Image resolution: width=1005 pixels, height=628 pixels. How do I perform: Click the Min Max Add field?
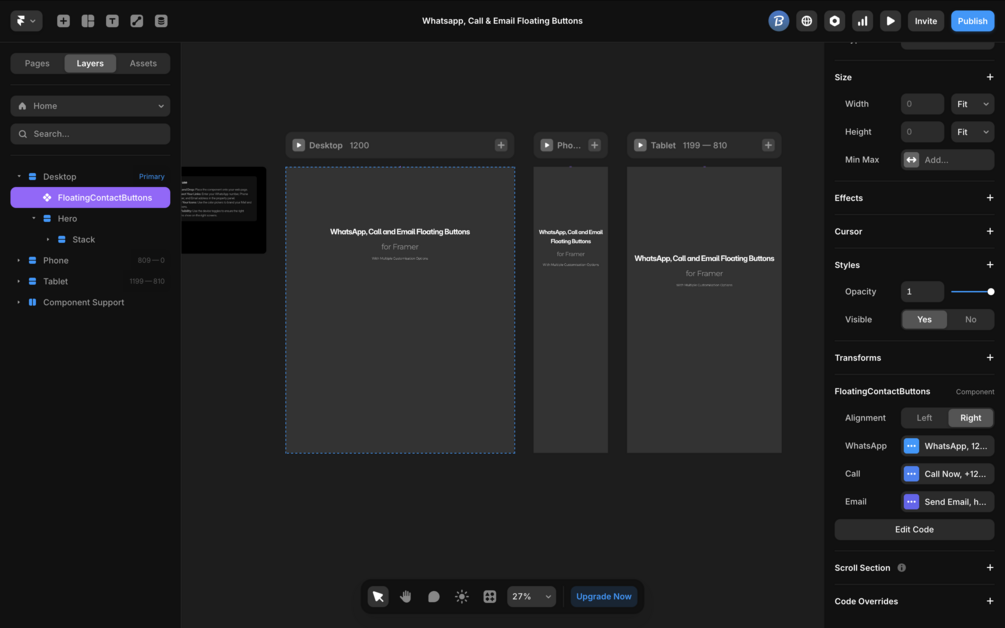click(948, 160)
